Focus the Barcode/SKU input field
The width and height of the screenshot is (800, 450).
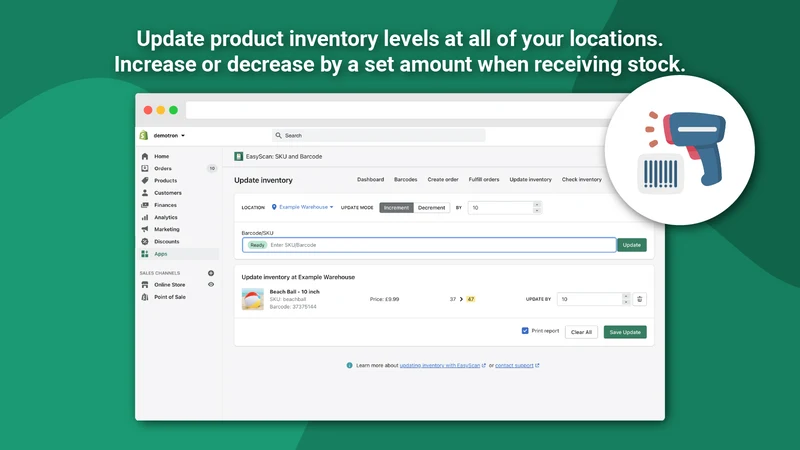click(x=429, y=245)
